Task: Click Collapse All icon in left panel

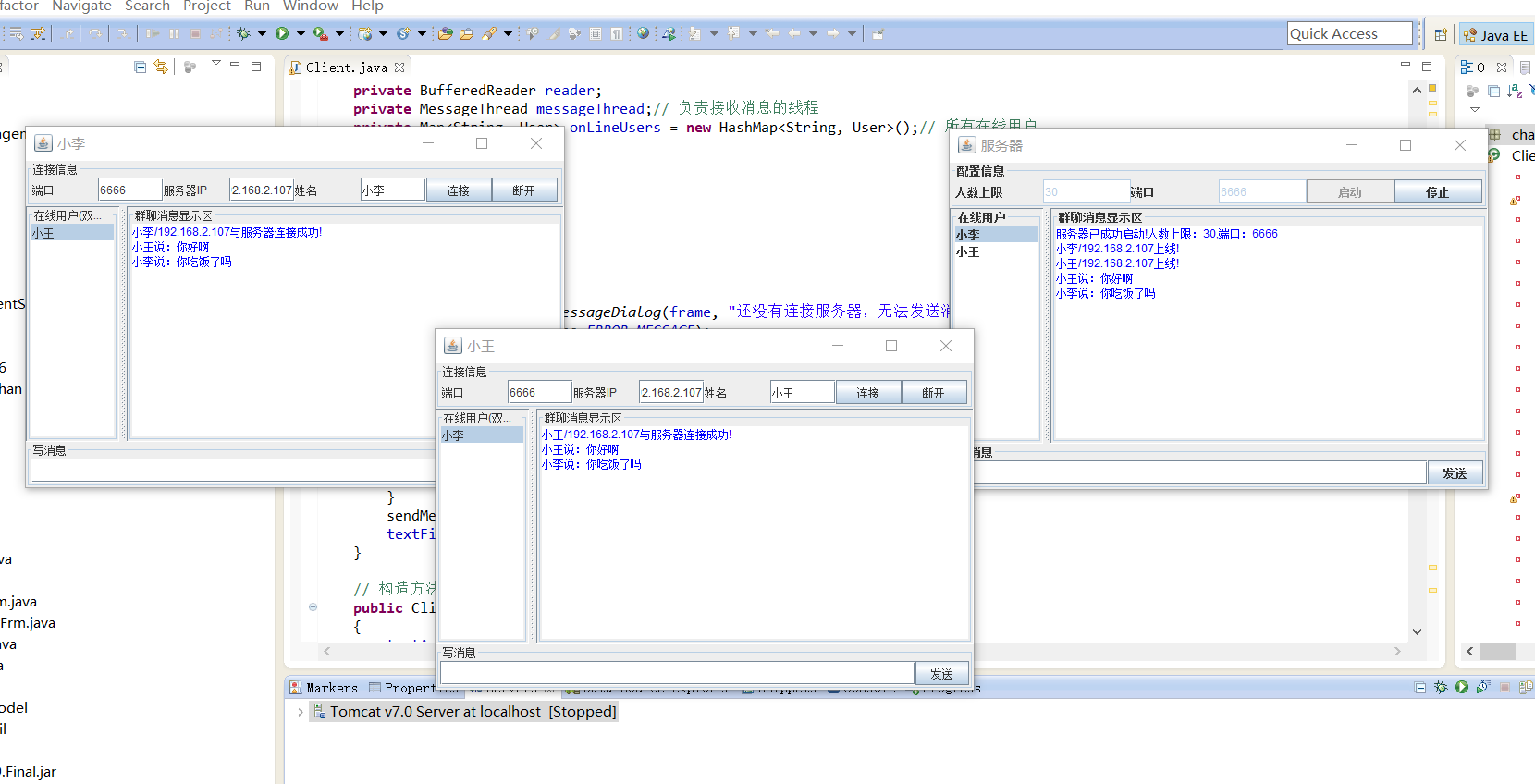Action: [x=140, y=67]
